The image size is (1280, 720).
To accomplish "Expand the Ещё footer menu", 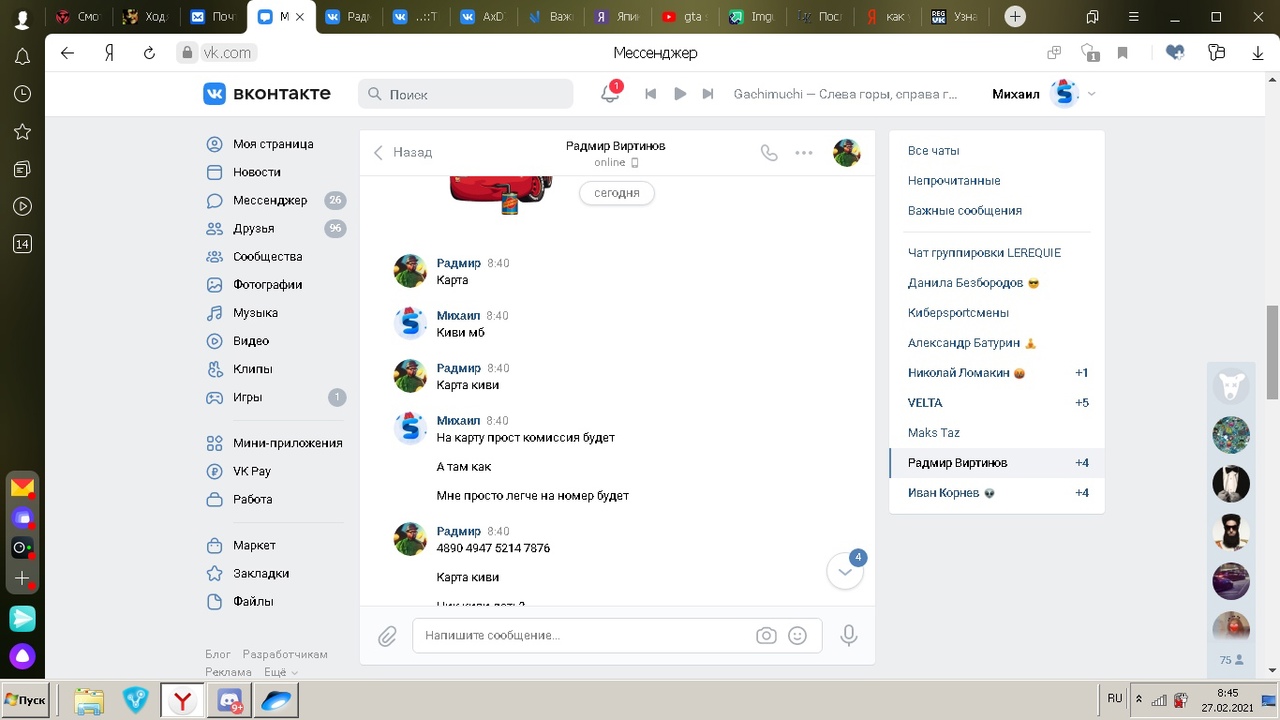I will [x=280, y=672].
